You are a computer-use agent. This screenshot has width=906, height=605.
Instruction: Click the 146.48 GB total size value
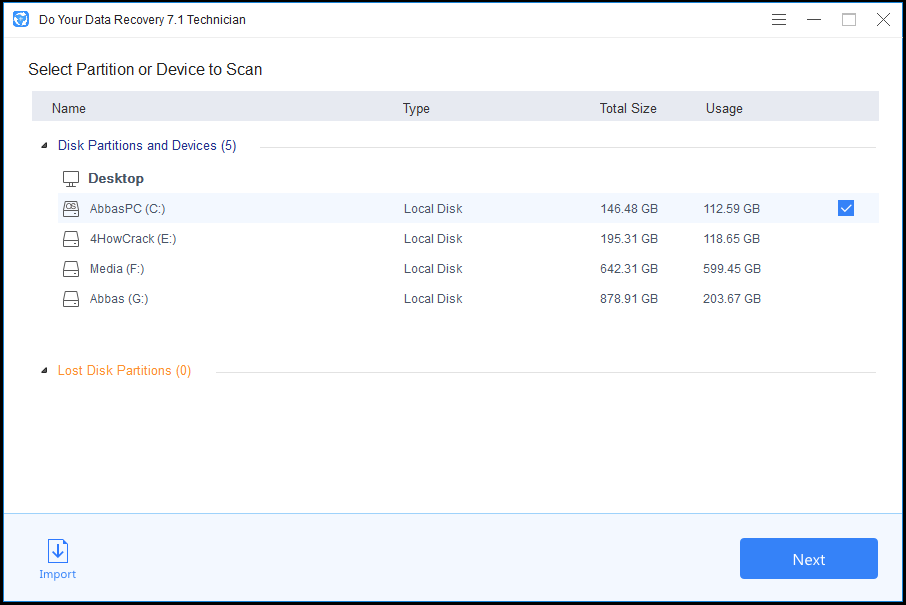pos(629,209)
